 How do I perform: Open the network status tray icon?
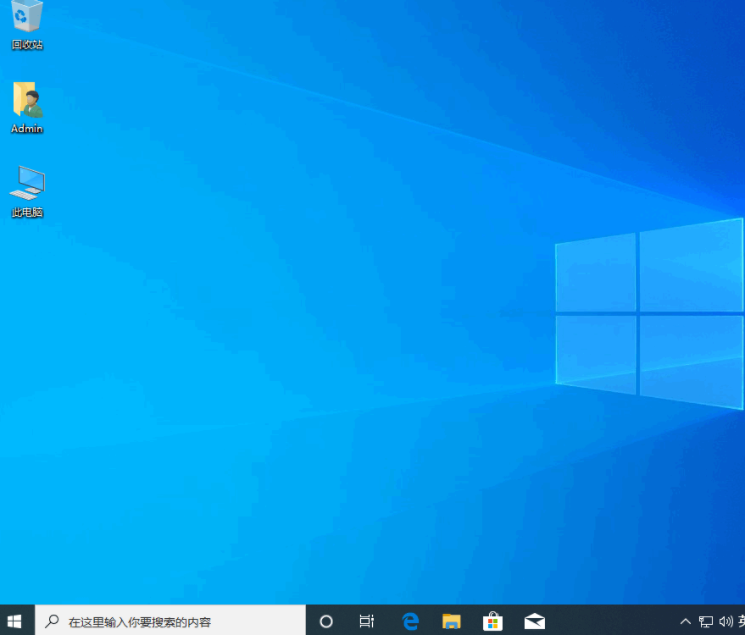point(706,621)
